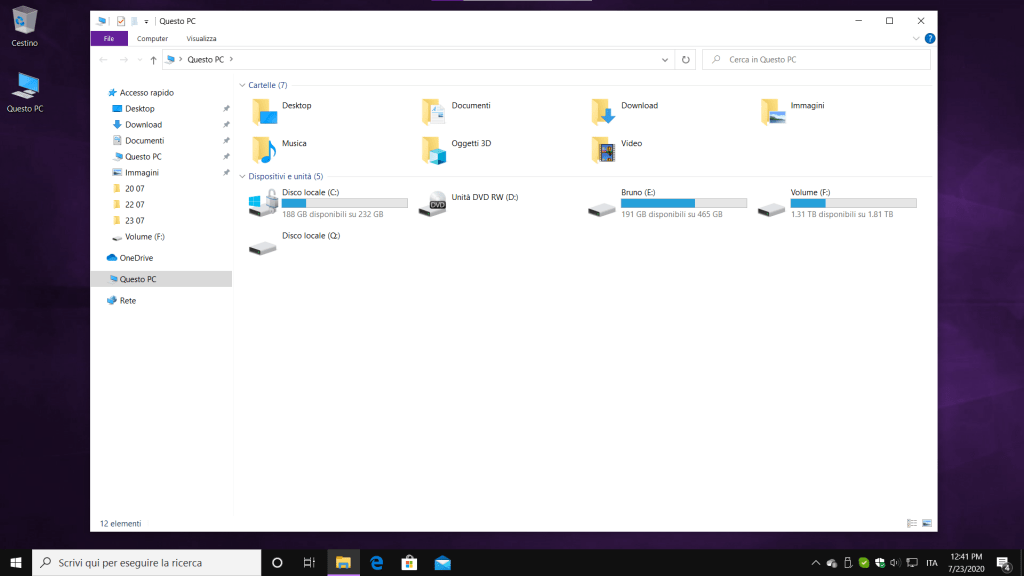The height and width of the screenshot is (576, 1024).
Task: Open Microsoft Store from the taskbar
Action: coord(409,562)
